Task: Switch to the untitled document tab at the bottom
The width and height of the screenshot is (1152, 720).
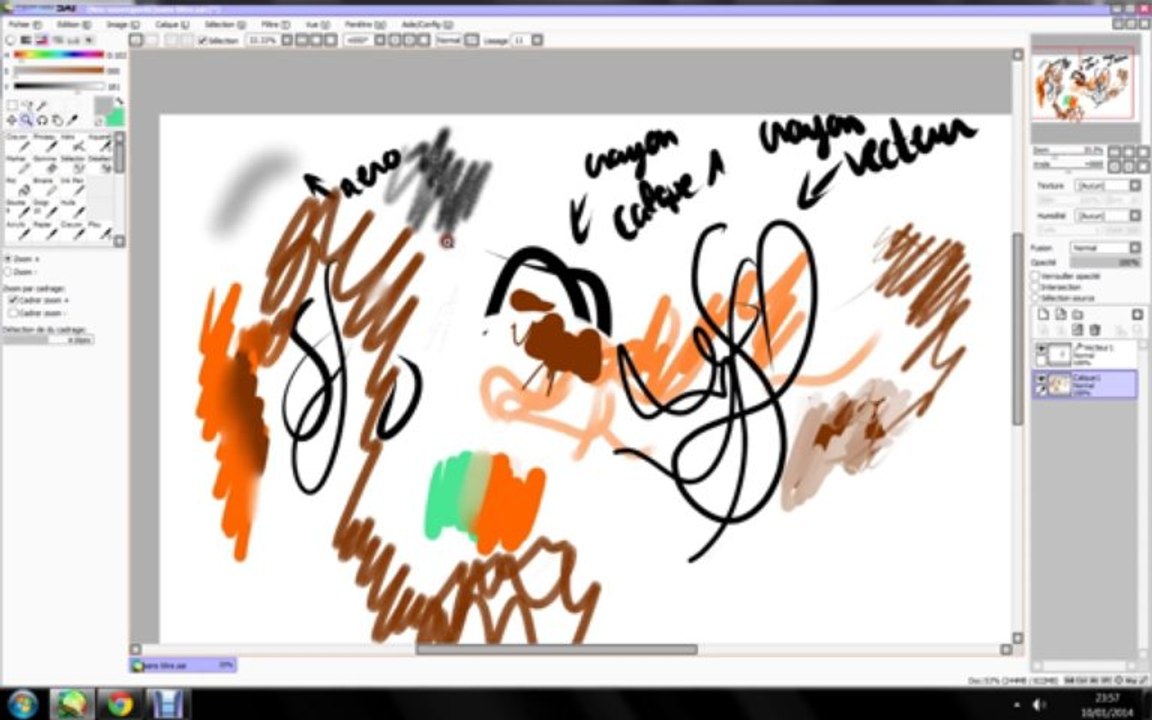Action: [183, 665]
